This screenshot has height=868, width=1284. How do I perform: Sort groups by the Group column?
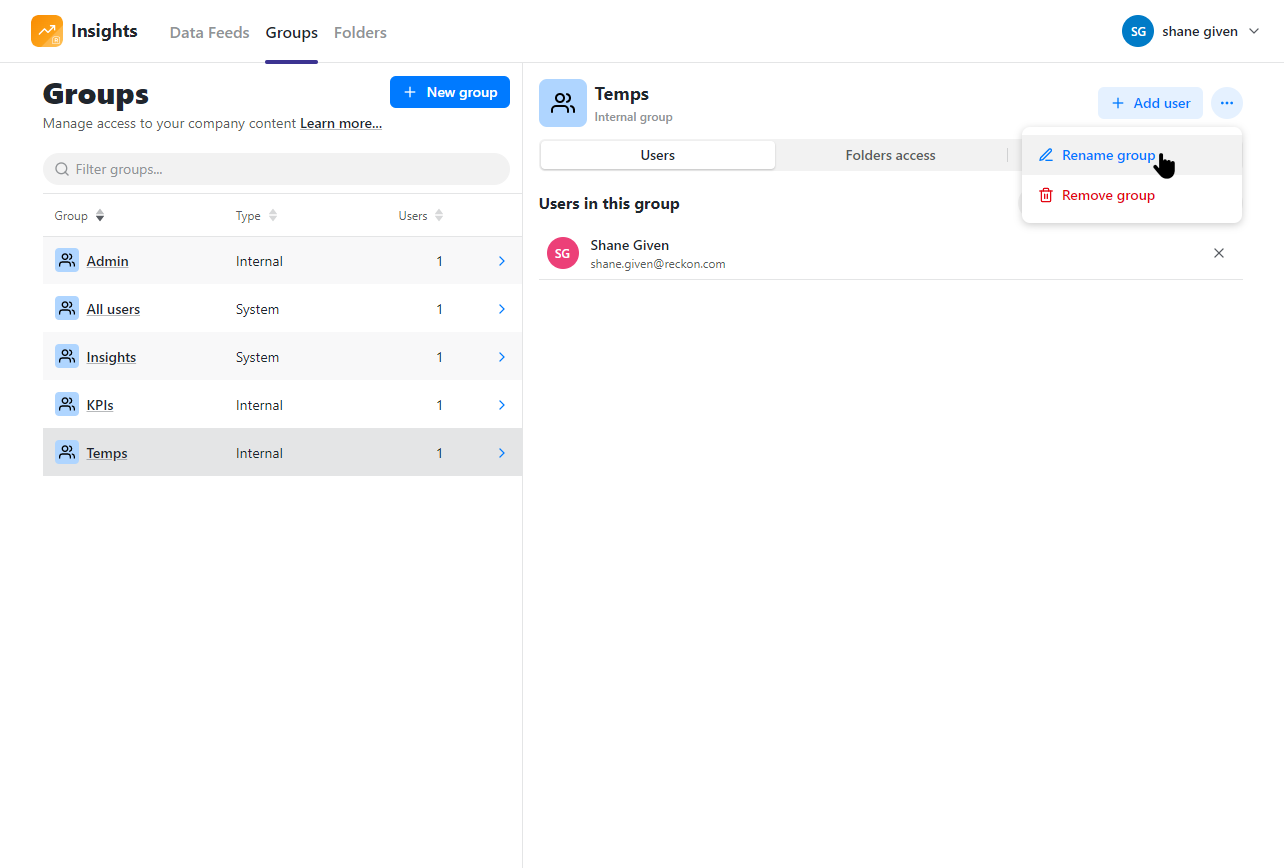[100, 216]
